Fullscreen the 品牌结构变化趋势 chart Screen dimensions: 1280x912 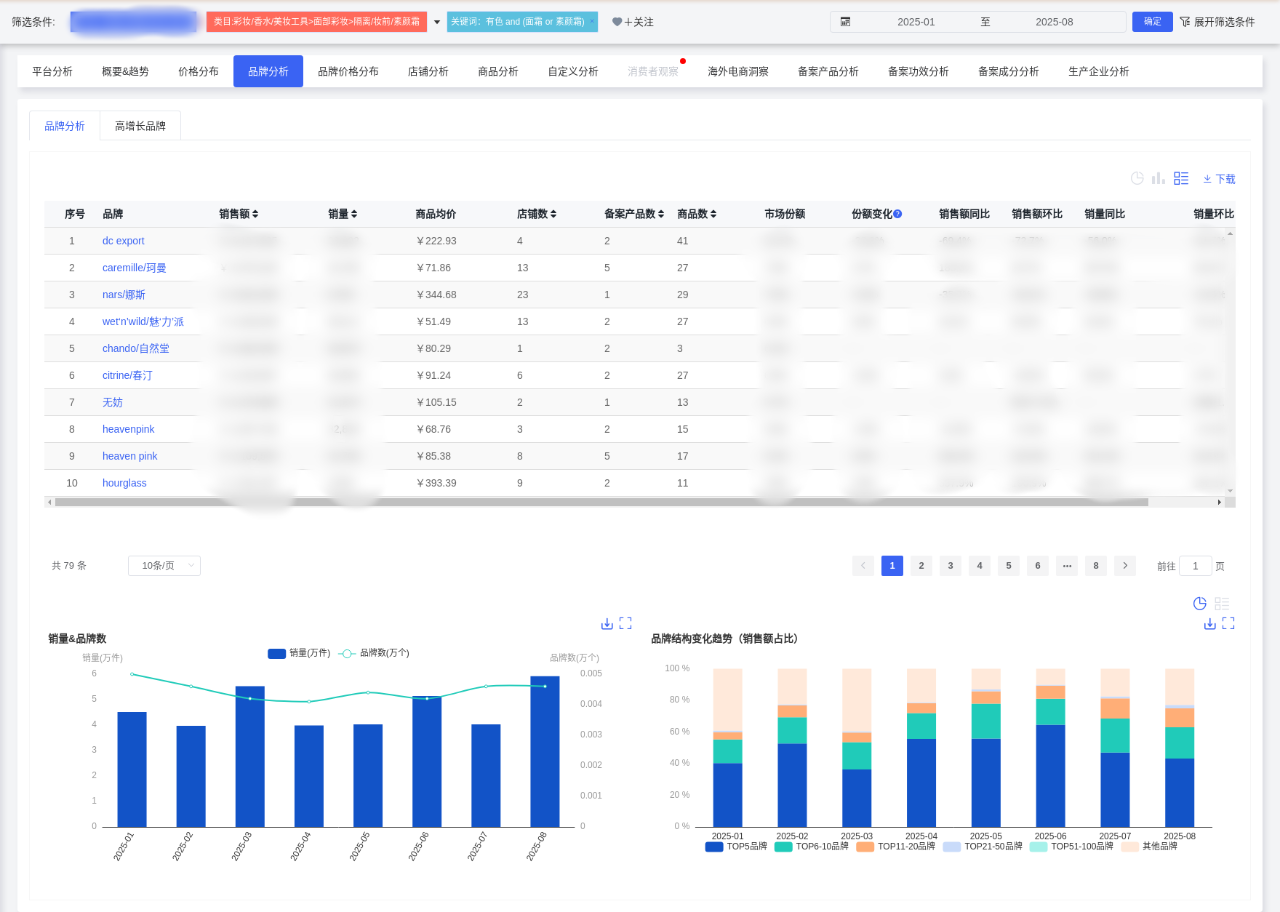tap(1228, 623)
